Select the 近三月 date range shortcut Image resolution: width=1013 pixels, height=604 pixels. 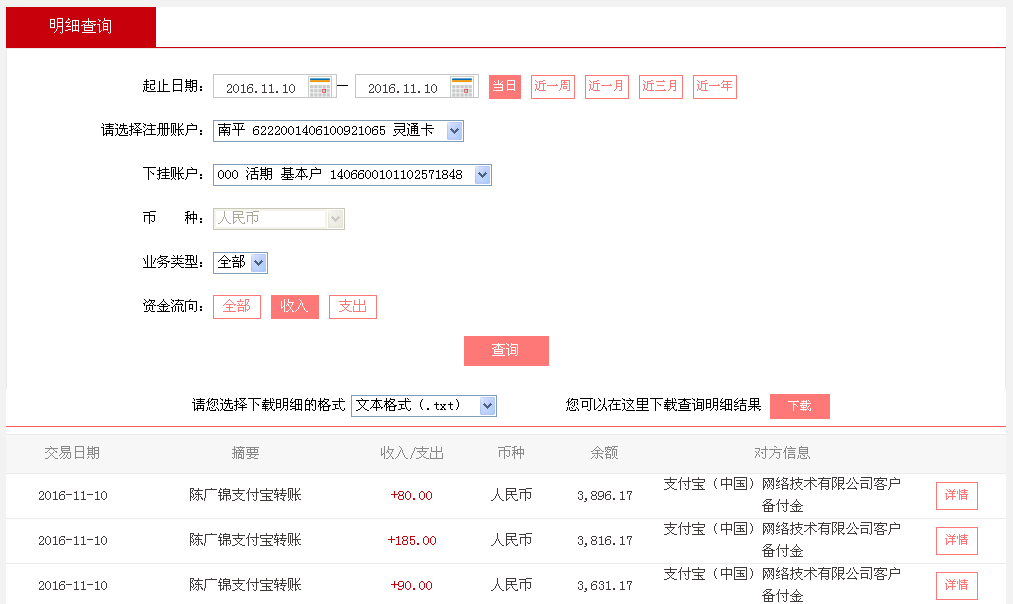point(660,86)
